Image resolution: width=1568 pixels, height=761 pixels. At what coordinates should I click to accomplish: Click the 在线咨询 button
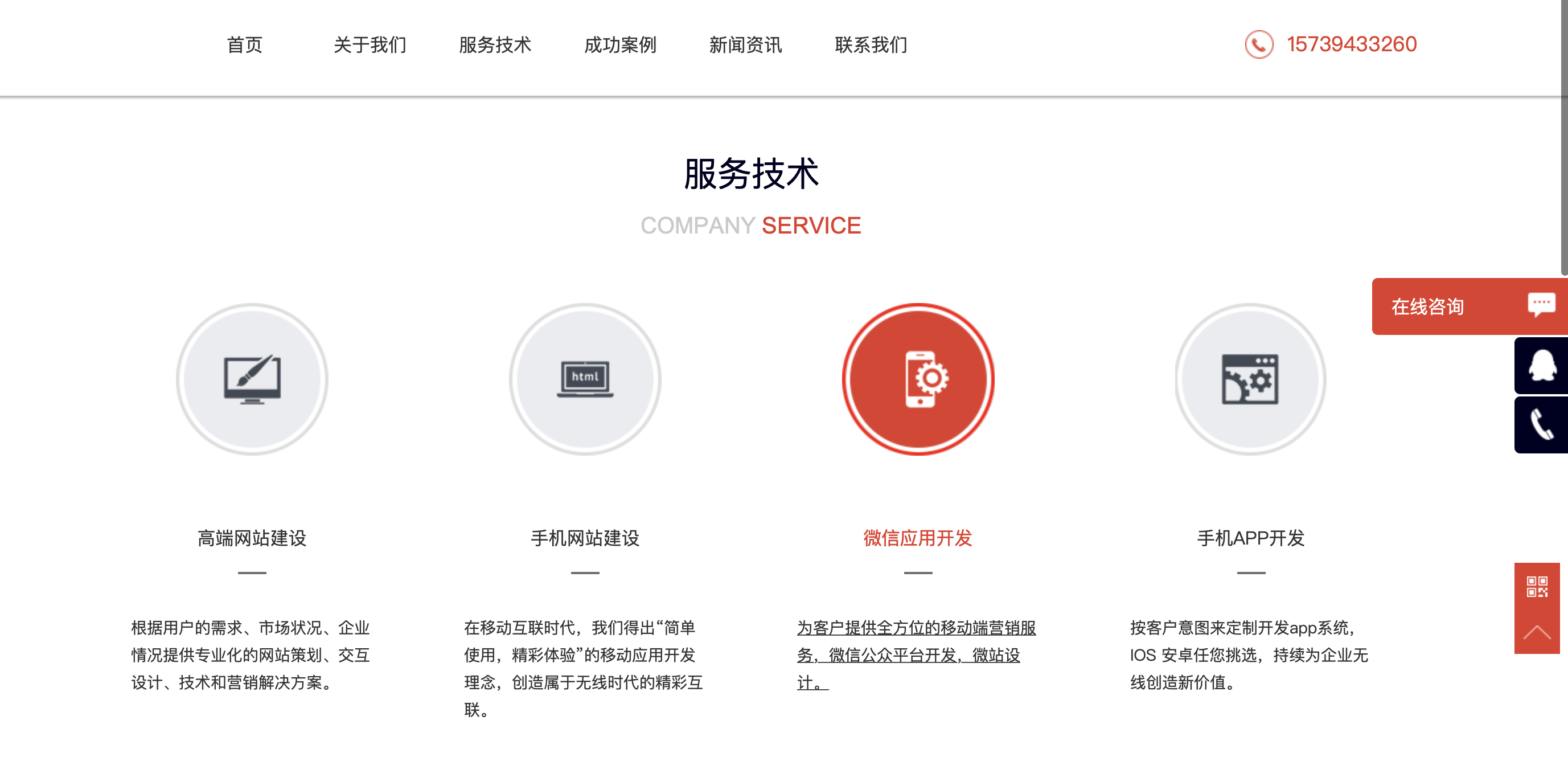click(1470, 306)
